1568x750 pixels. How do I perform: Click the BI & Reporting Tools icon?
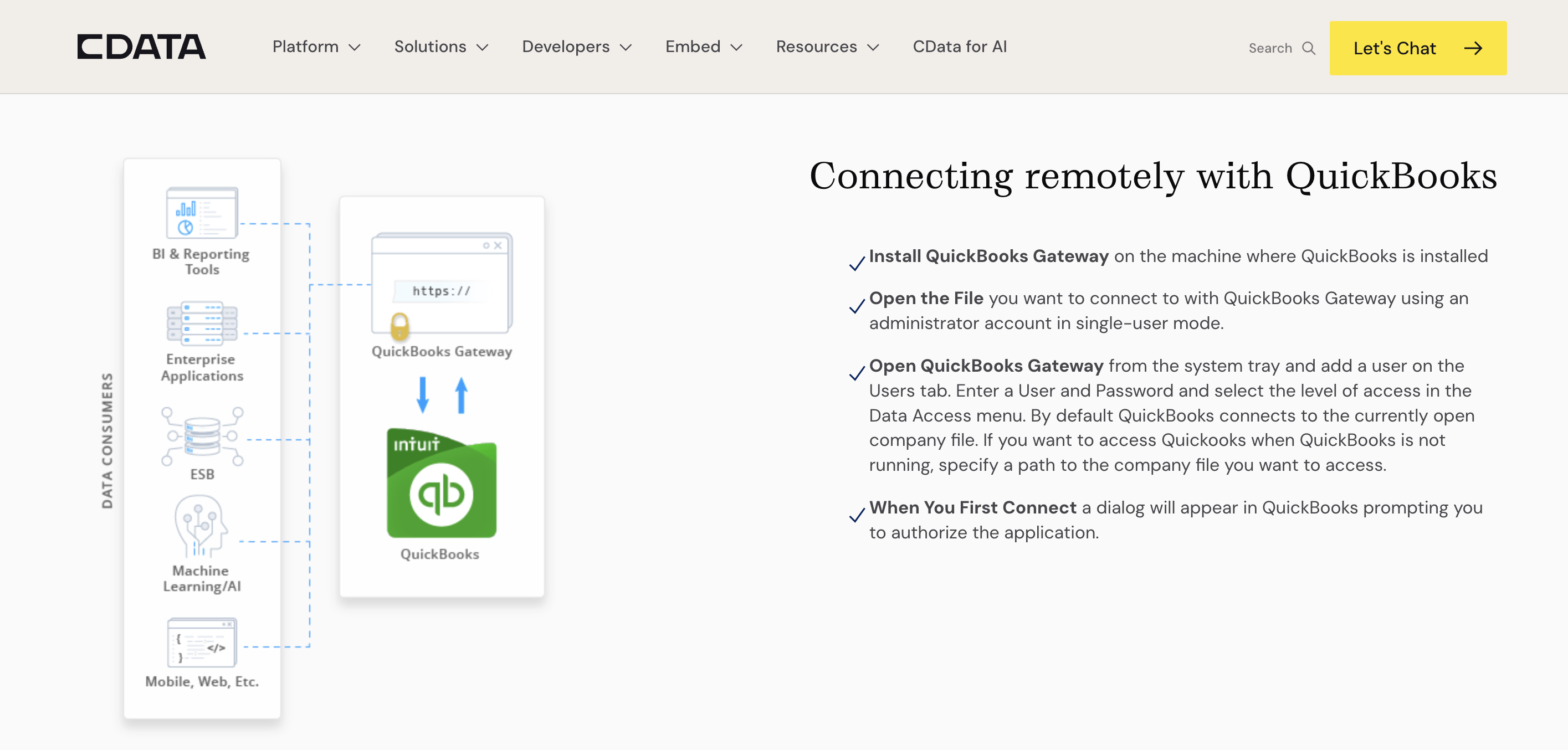coord(202,213)
